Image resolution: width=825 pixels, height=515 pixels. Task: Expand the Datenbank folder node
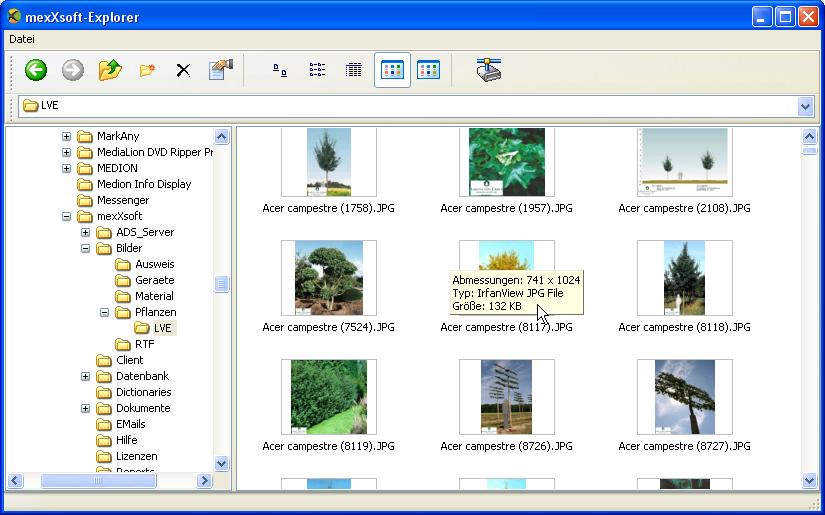point(86,376)
